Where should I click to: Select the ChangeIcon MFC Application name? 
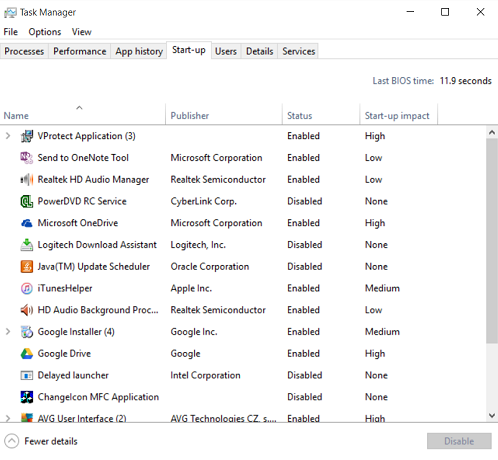point(98,397)
